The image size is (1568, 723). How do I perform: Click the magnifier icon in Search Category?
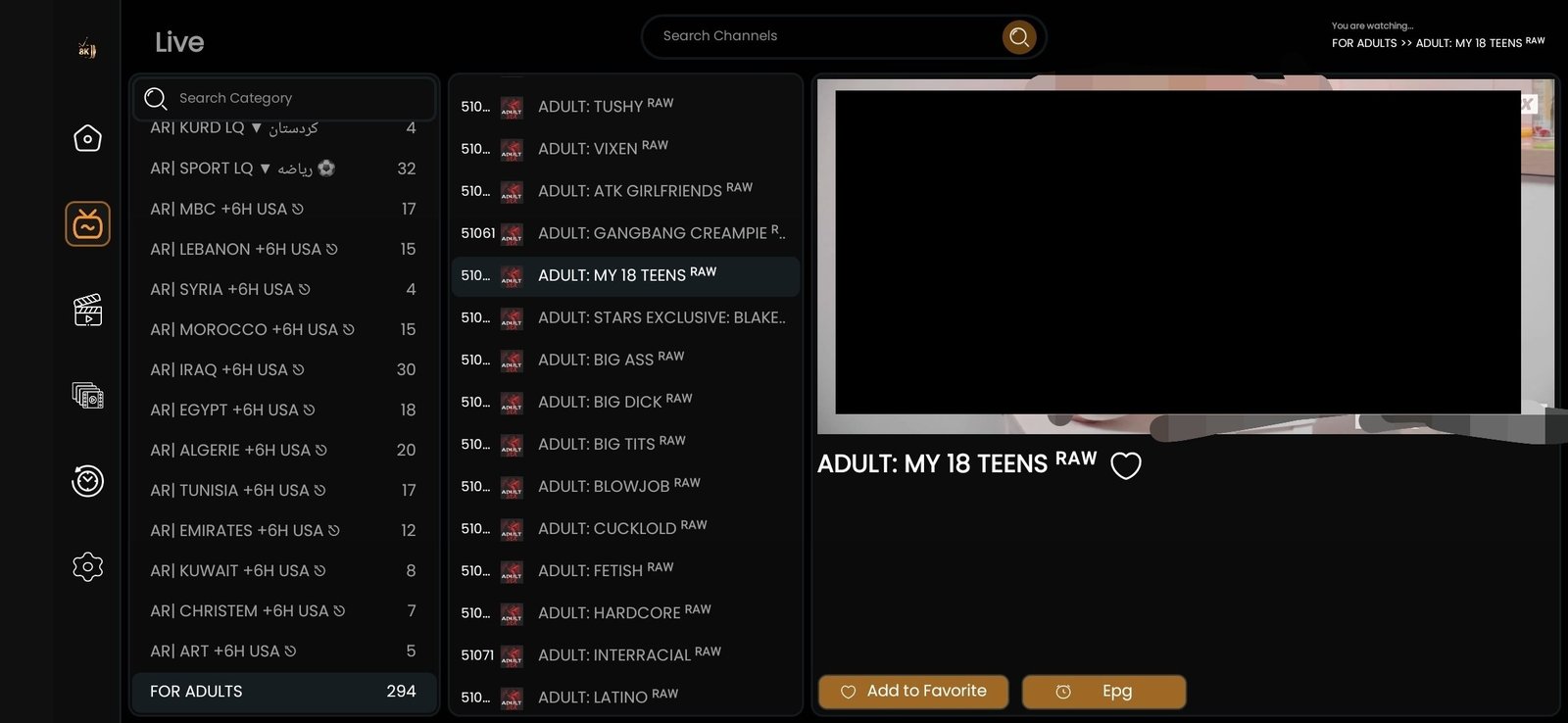[155, 98]
